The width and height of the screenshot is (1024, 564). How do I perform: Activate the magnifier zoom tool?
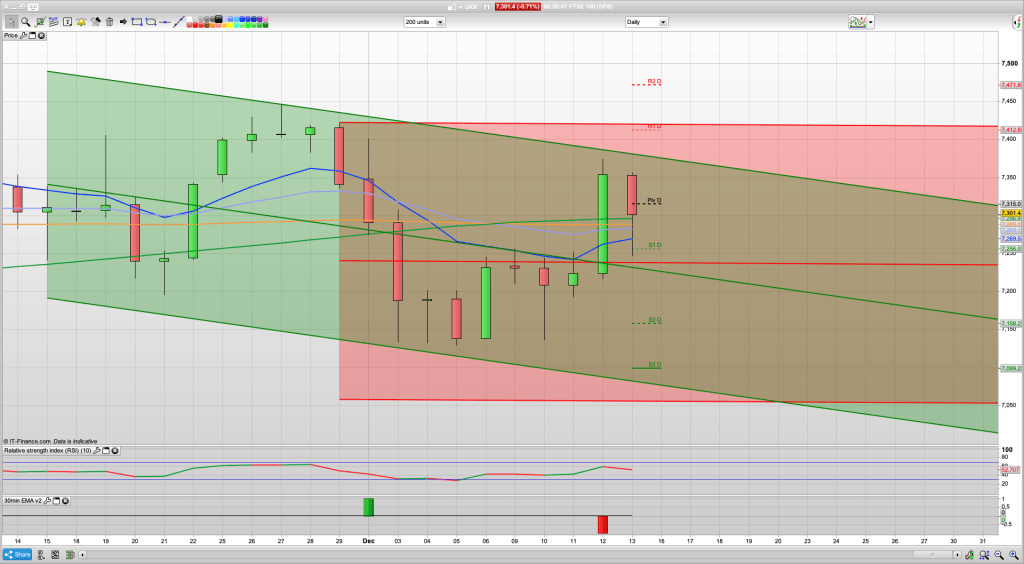pyautogui.click(x=25, y=22)
